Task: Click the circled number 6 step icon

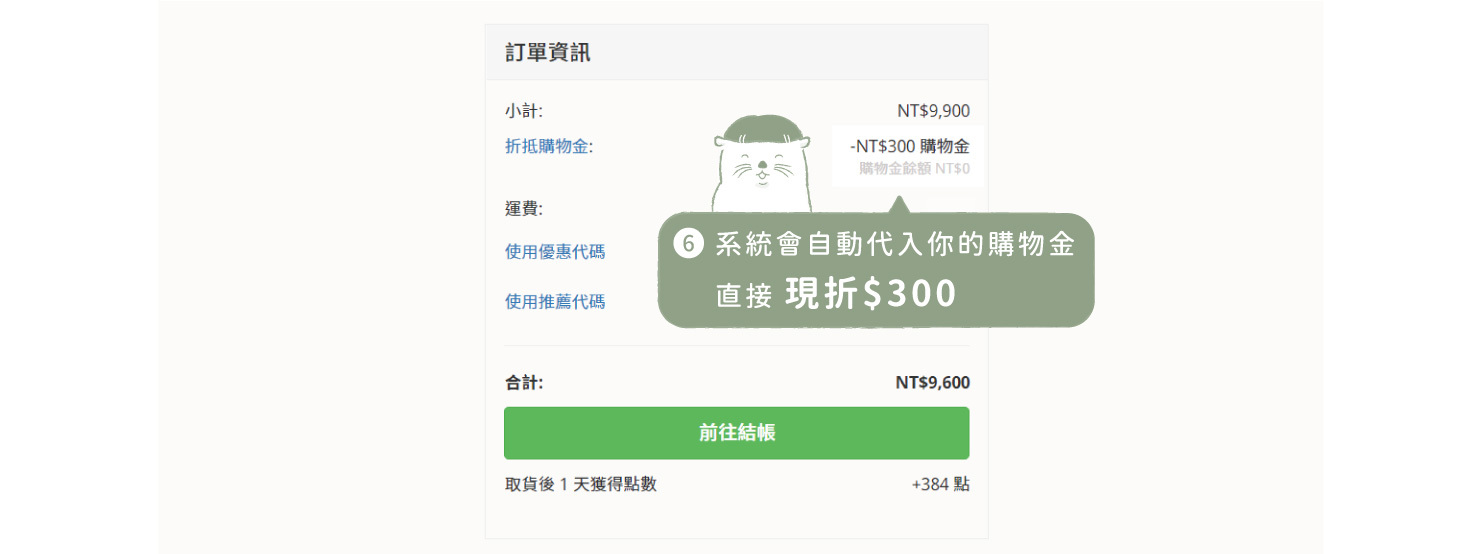Action: (x=687, y=244)
